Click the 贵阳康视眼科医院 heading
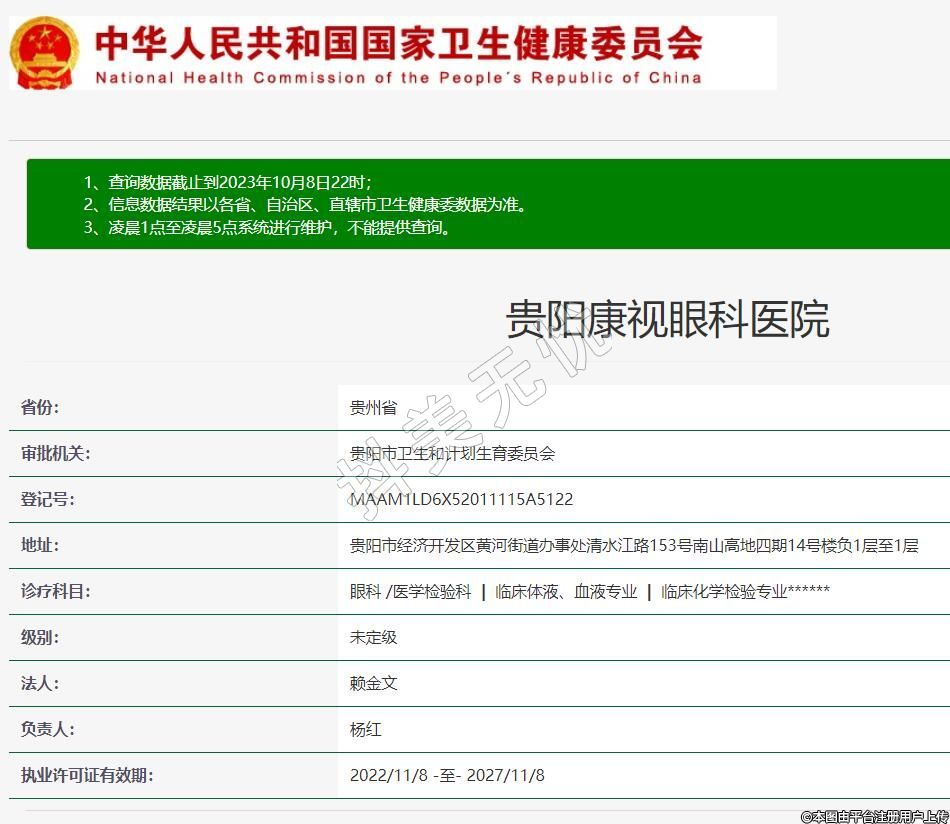The height and width of the screenshot is (824, 950). click(x=667, y=320)
